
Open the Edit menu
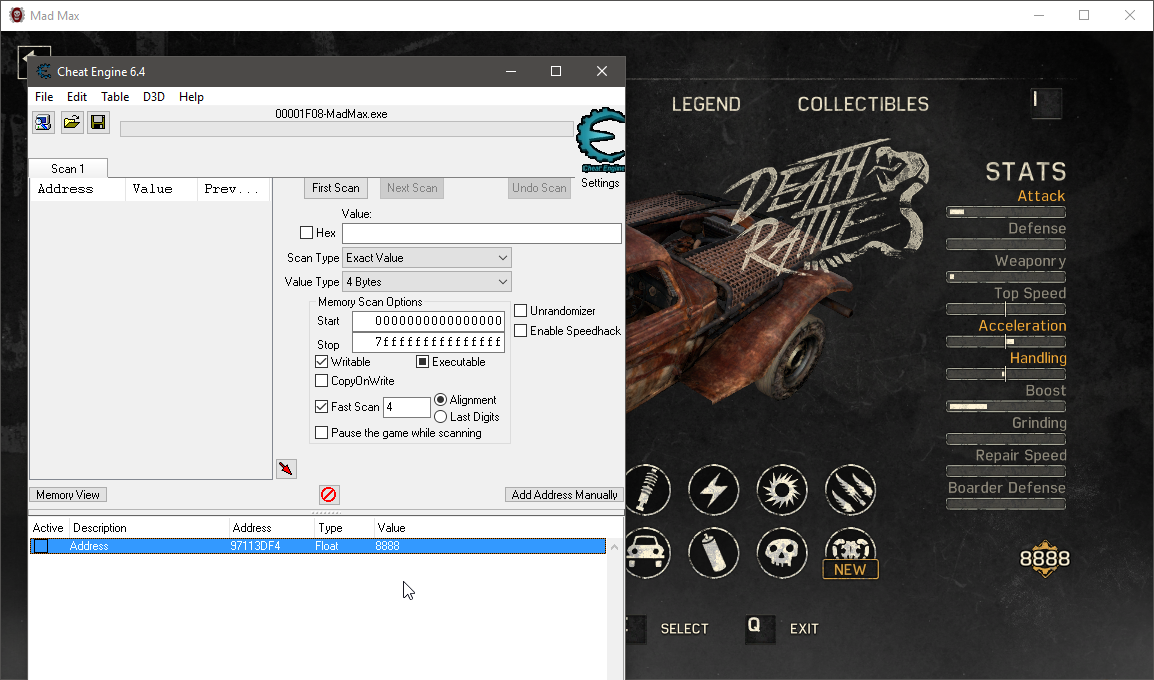(x=77, y=97)
